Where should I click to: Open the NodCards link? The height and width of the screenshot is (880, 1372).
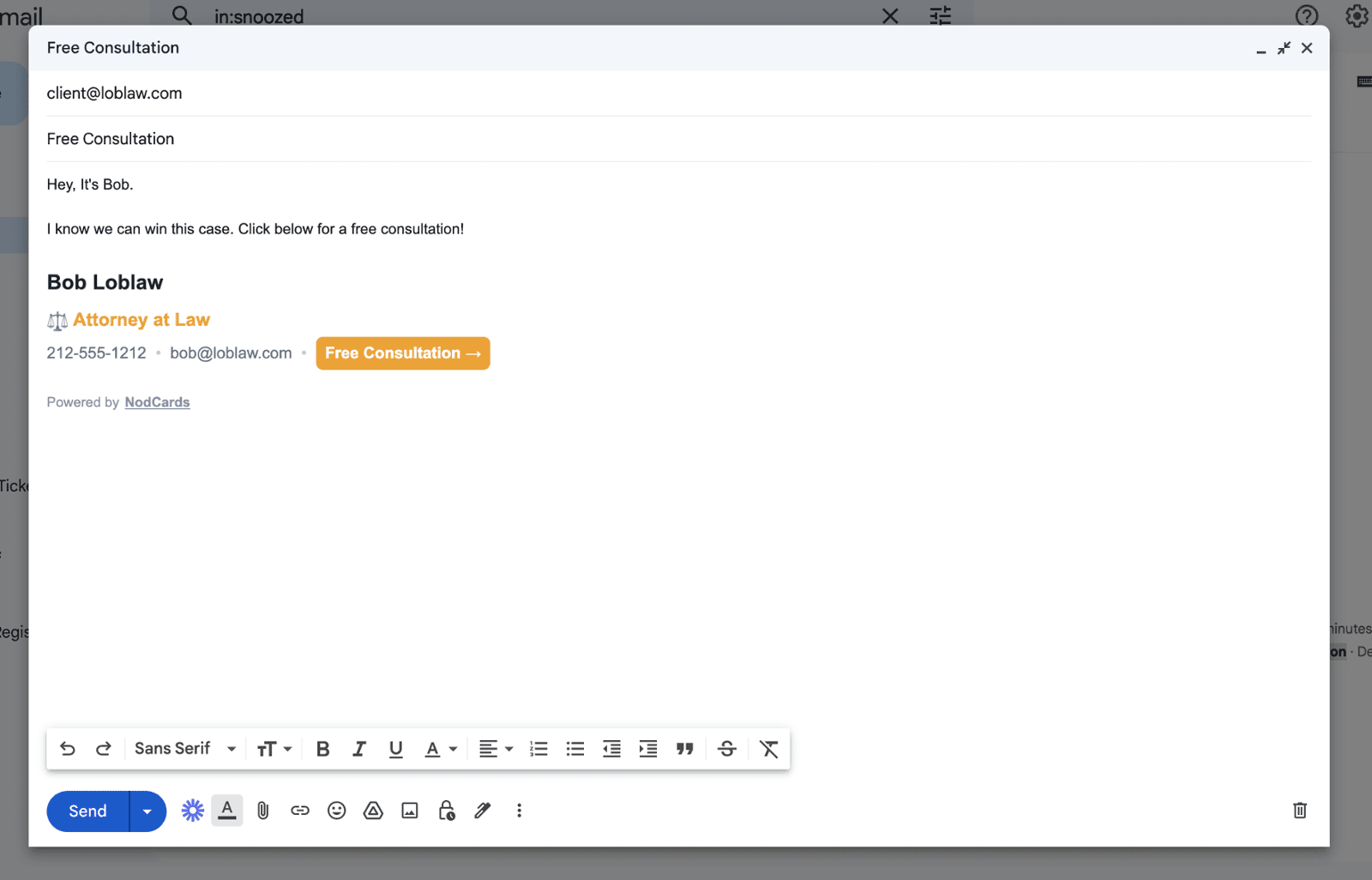[157, 402]
